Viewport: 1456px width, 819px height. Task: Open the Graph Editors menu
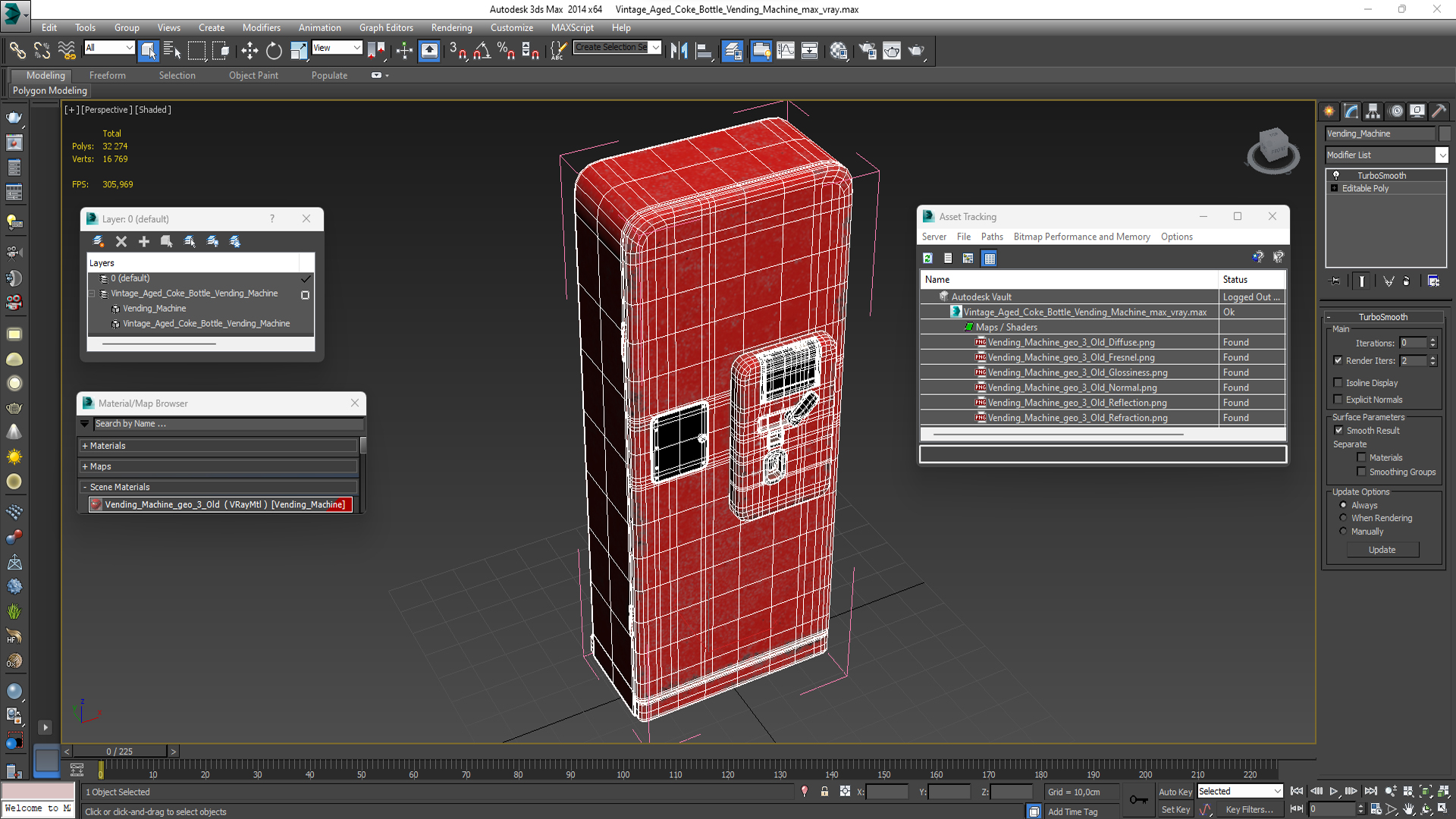click(x=386, y=28)
